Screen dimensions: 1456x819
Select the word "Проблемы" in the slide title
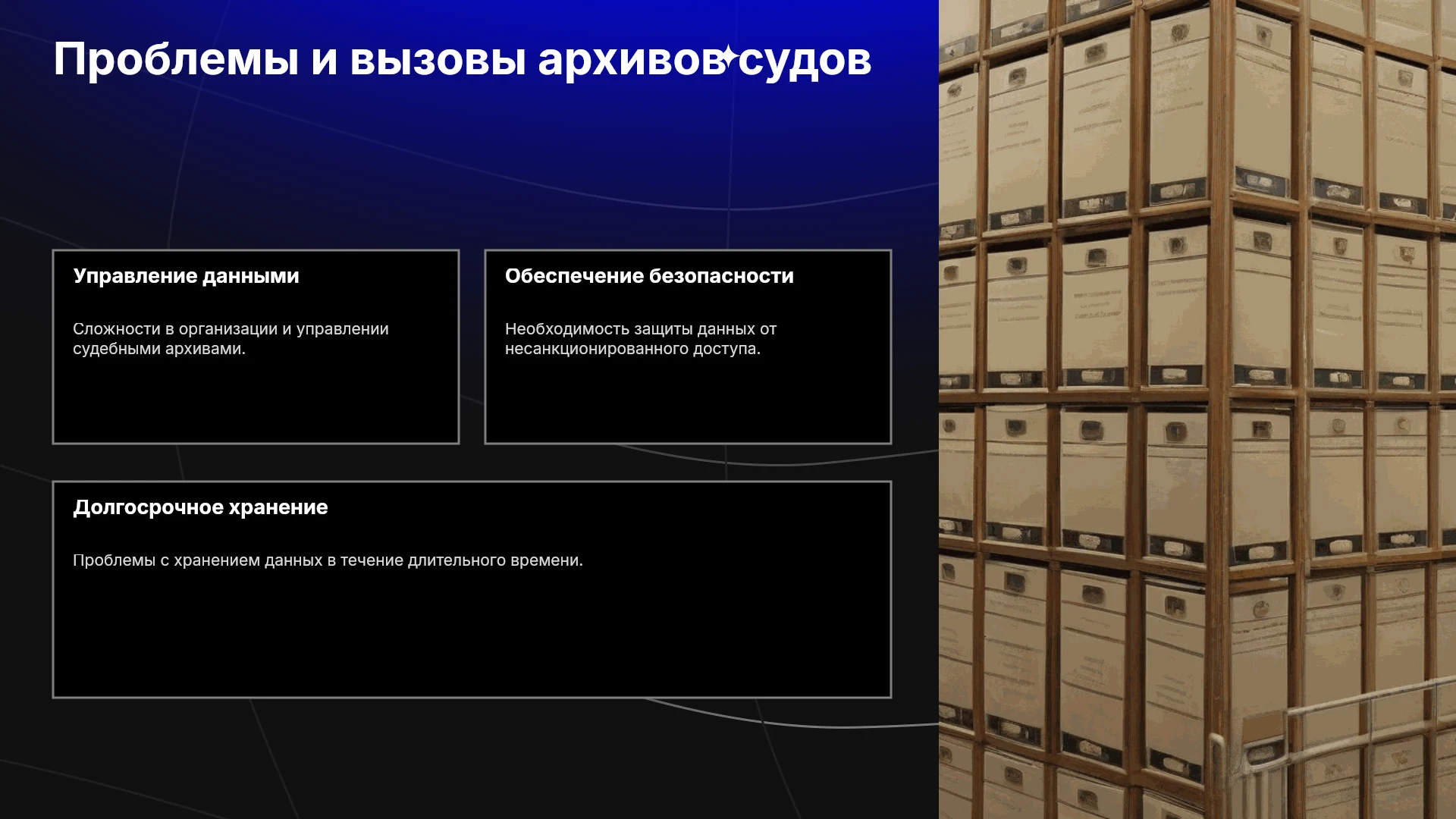176,59
